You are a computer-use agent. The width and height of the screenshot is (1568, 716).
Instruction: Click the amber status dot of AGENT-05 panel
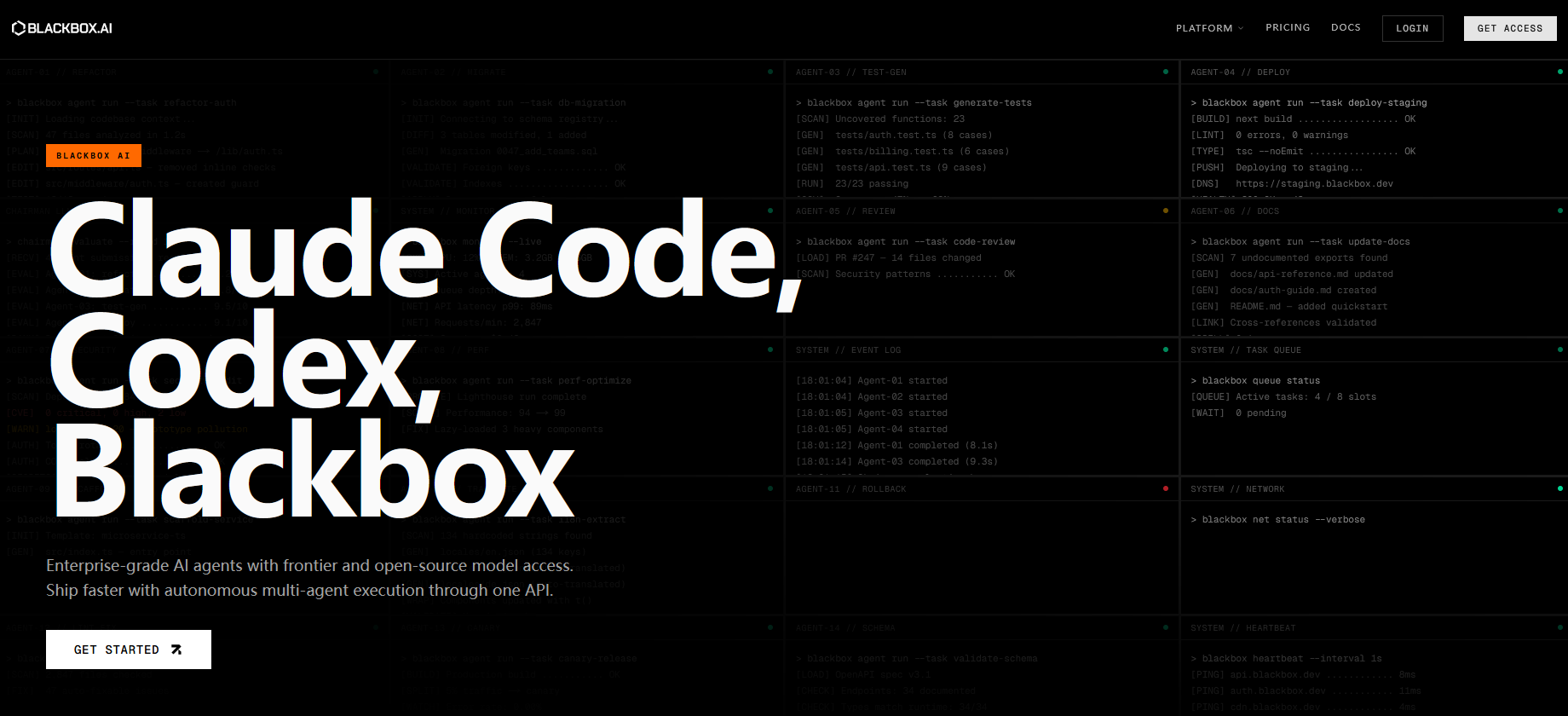pyautogui.click(x=1166, y=211)
